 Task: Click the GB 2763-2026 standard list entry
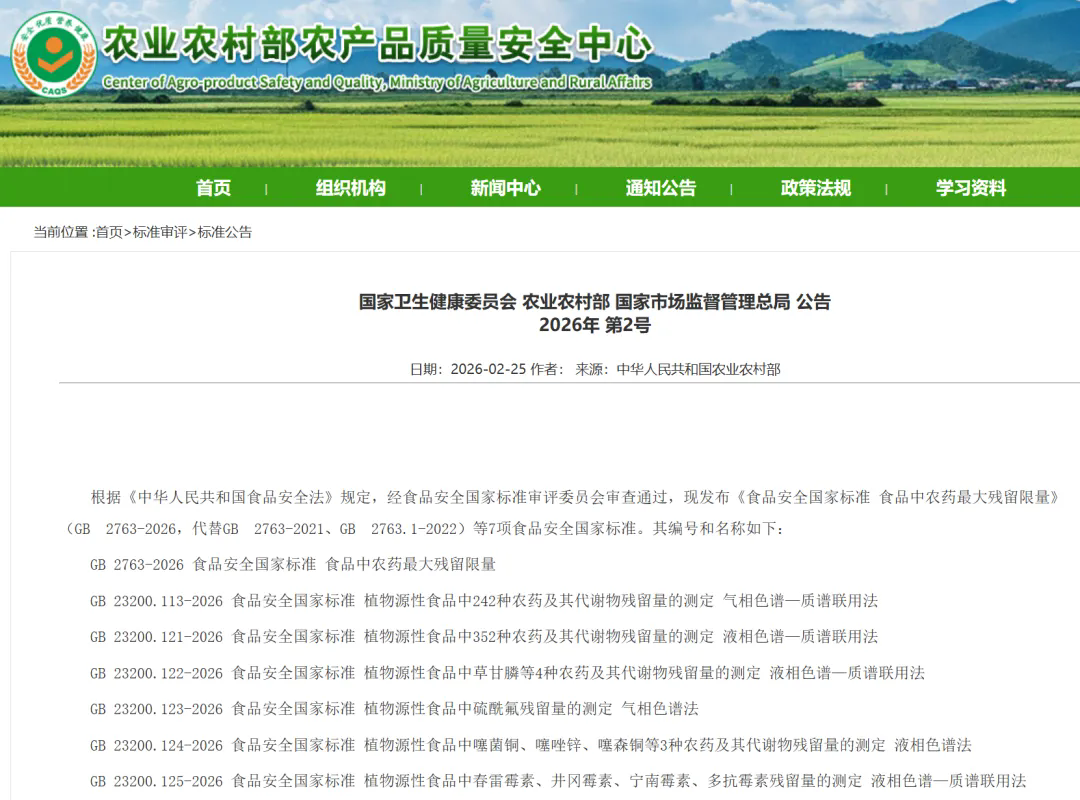click(293, 564)
